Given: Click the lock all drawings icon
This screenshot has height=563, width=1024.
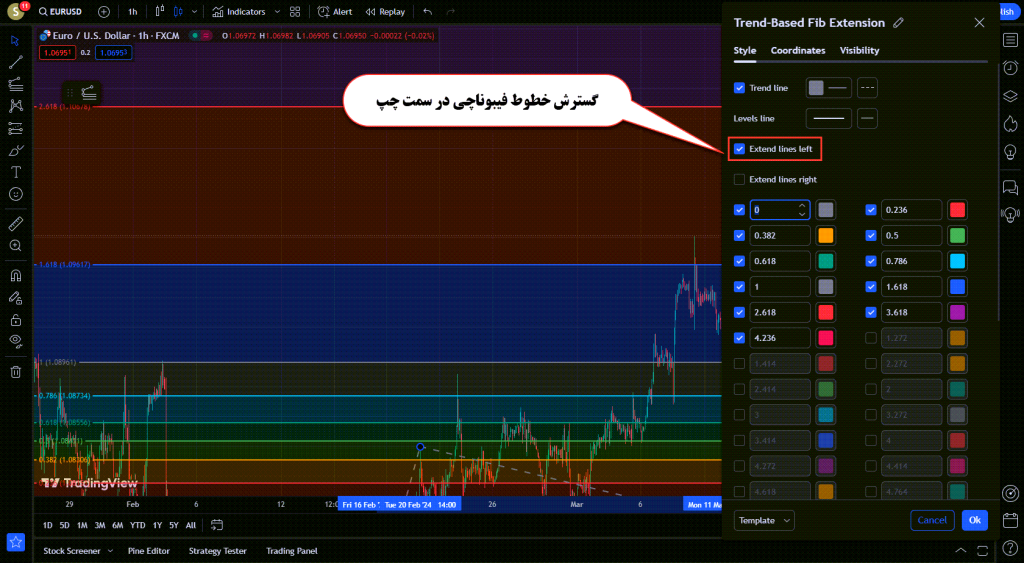Looking at the screenshot, I should [x=16, y=320].
